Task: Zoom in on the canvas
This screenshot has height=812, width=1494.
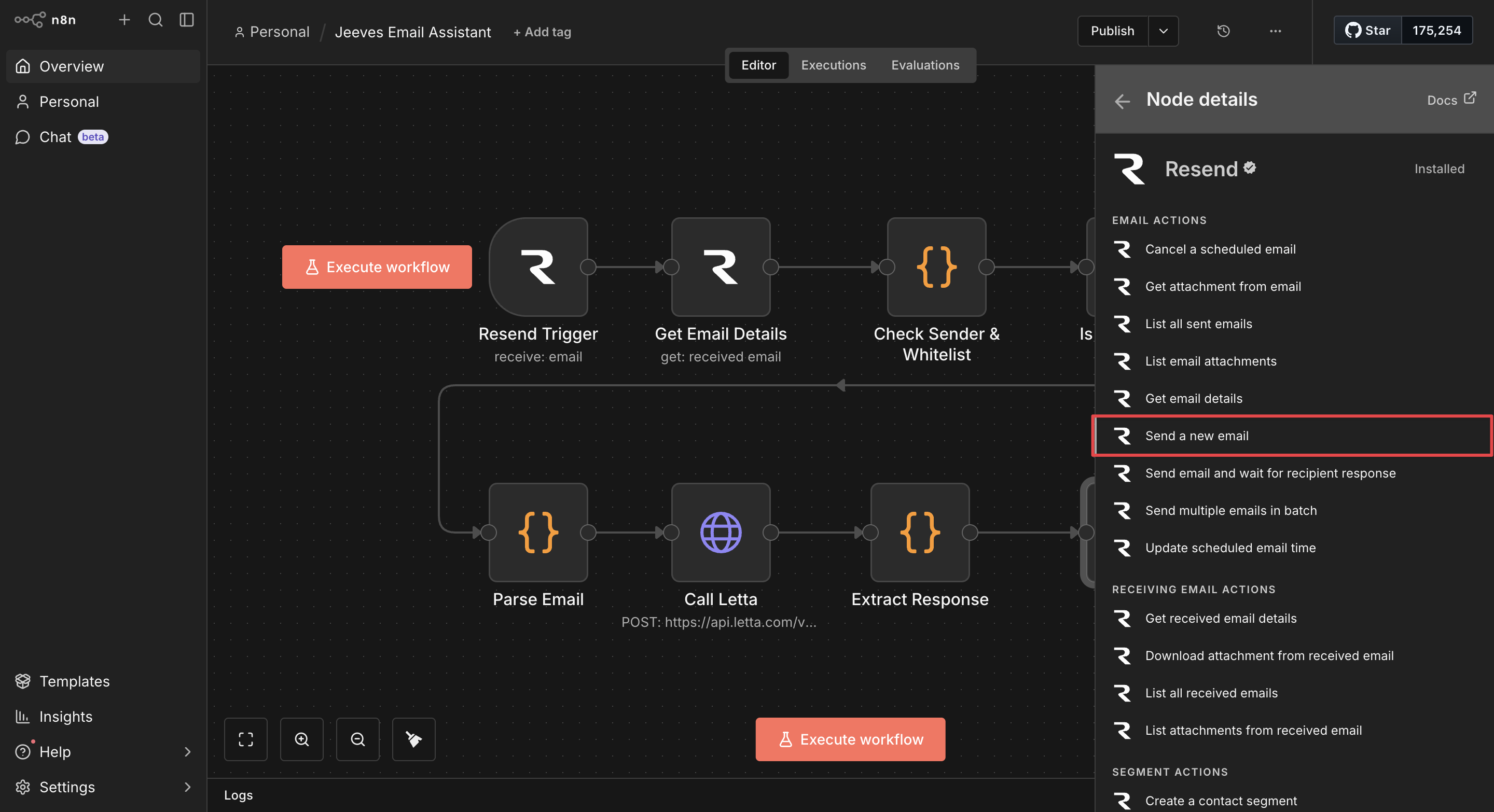Action: (301, 739)
